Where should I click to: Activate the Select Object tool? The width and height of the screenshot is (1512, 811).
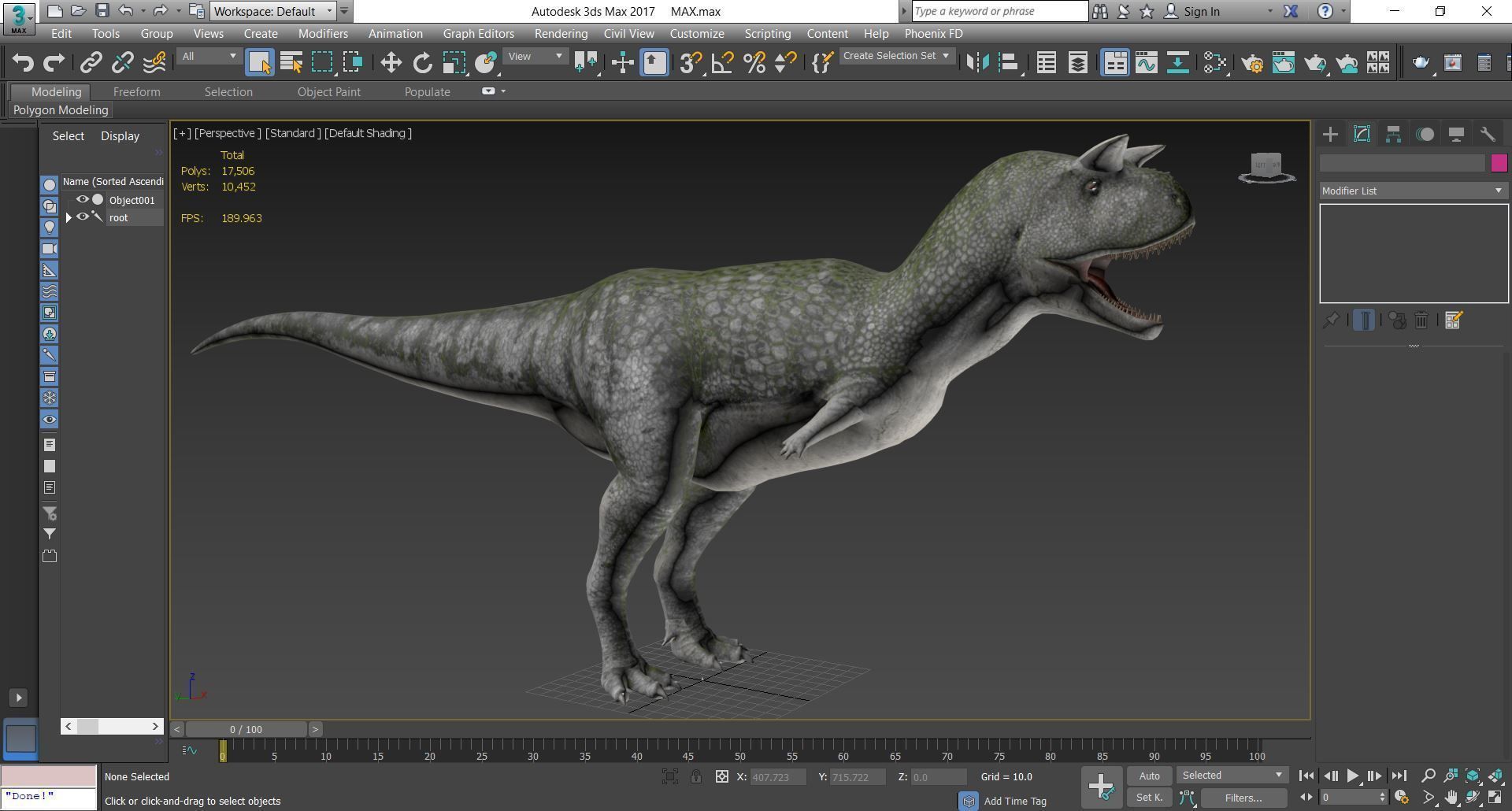pyautogui.click(x=260, y=62)
